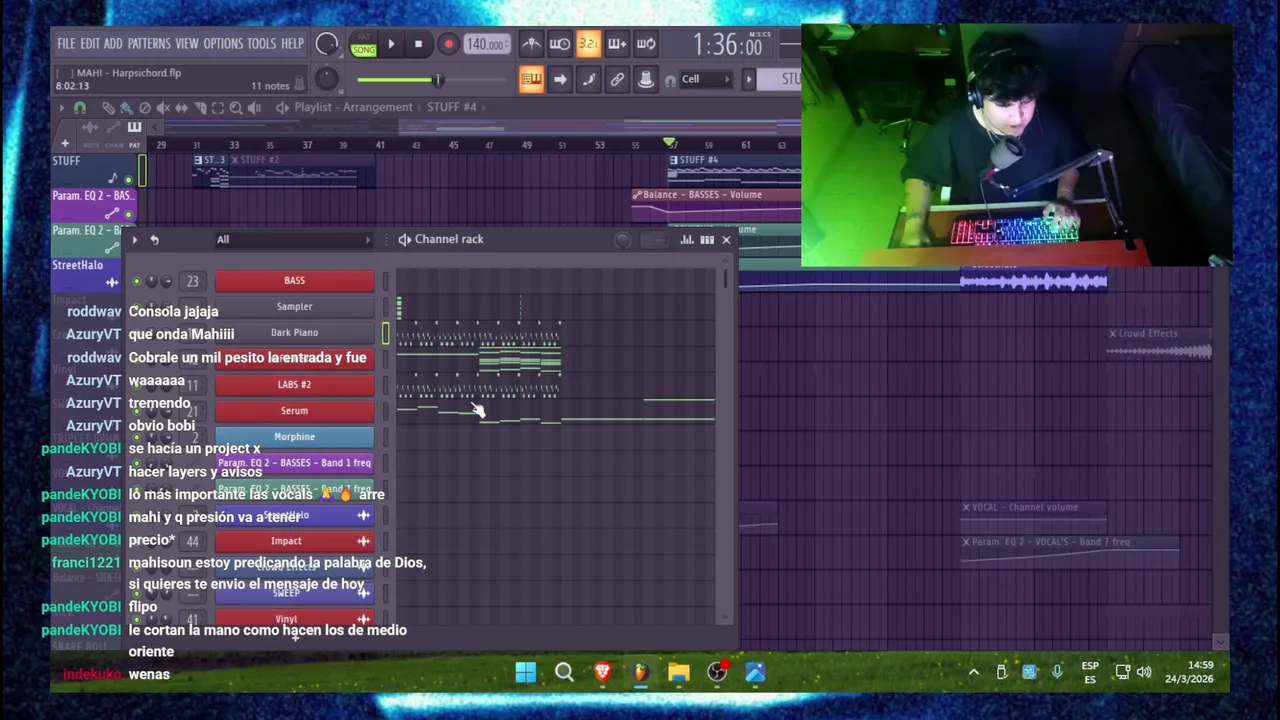Toggle the highlighted countdown 3.2 icon
This screenshot has width=1280, height=720.
(589, 44)
